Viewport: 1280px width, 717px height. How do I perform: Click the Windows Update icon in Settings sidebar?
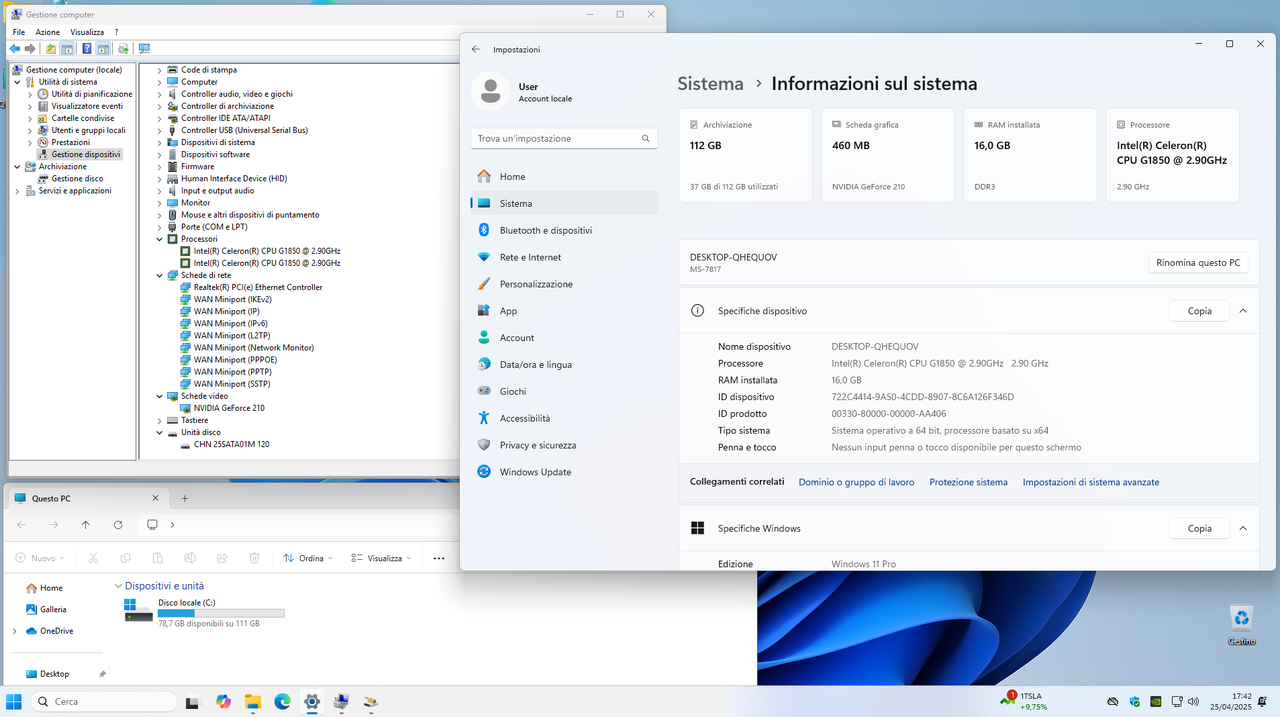[484, 471]
